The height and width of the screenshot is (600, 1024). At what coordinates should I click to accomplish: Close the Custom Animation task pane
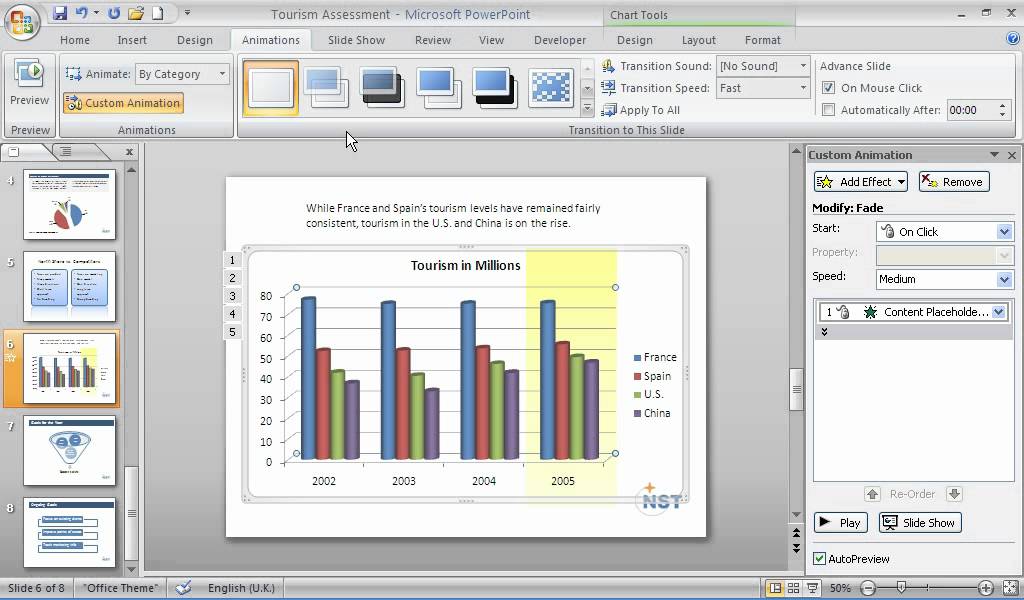[x=1012, y=155]
